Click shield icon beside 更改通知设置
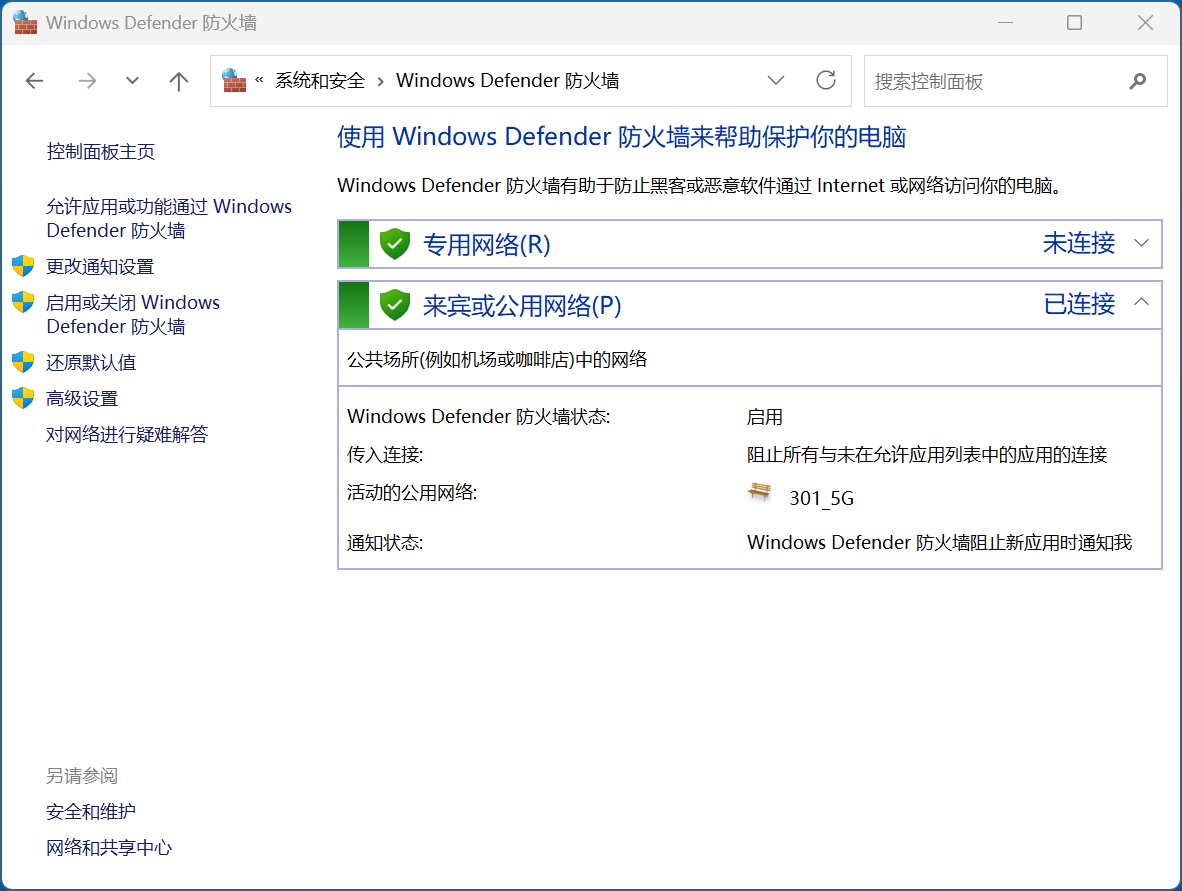 [x=23, y=265]
